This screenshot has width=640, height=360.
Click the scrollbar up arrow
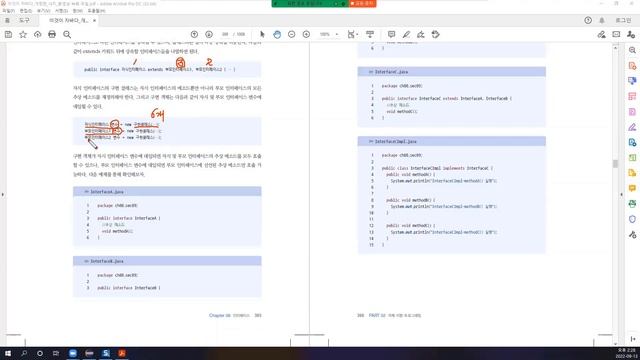(615, 48)
